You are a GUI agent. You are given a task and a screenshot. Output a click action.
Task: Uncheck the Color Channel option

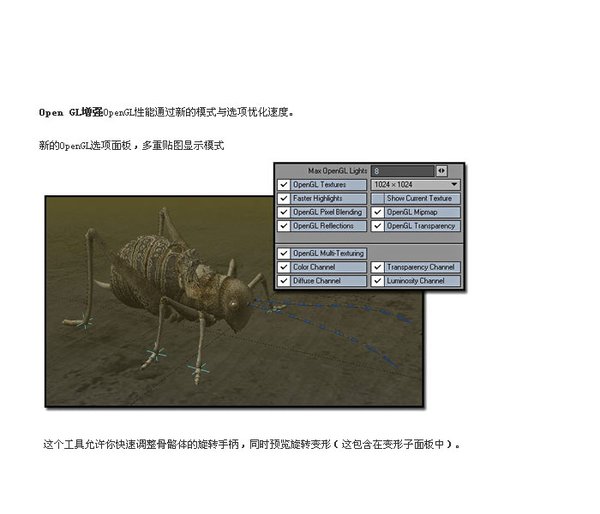pos(284,267)
